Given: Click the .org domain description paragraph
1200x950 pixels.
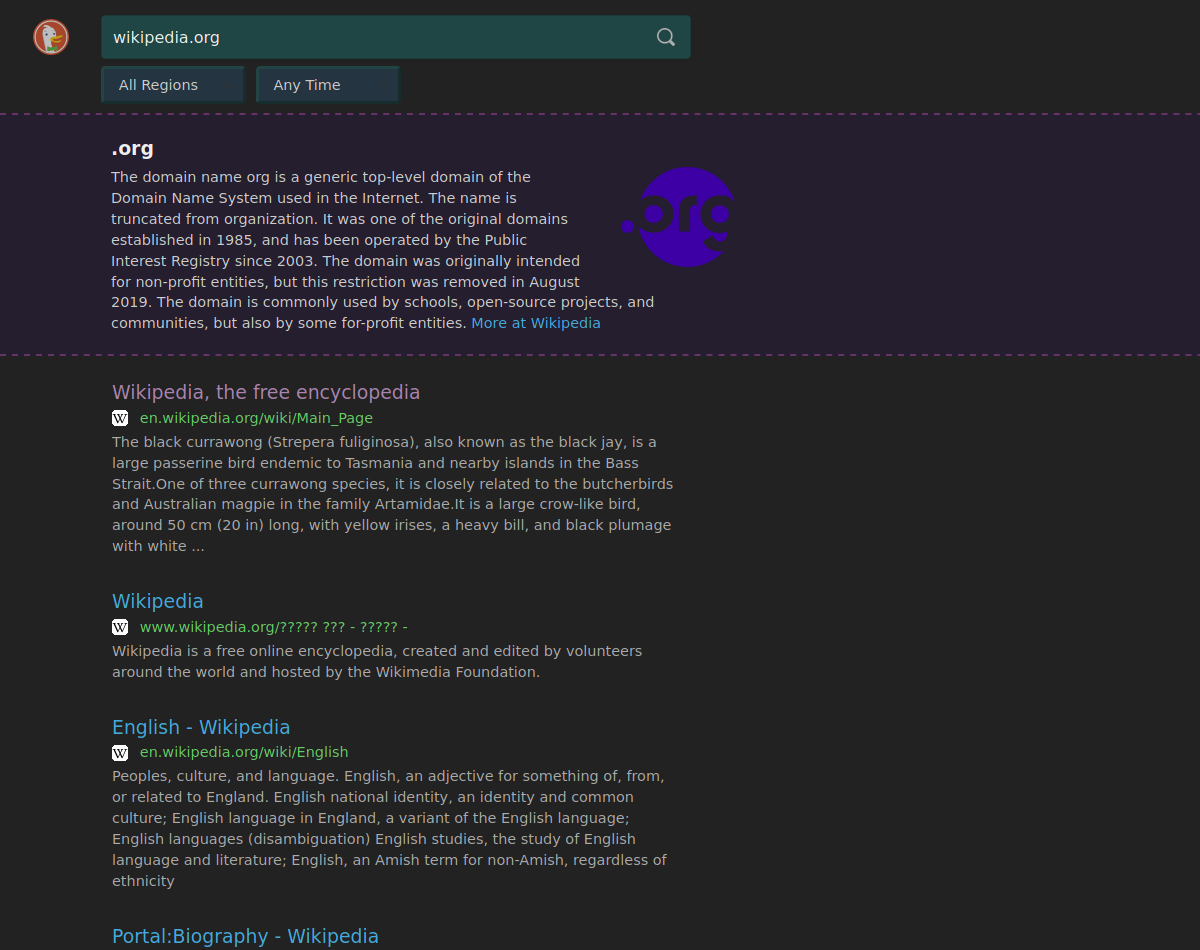Looking at the screenshot, I should click(x=383, y=250).
